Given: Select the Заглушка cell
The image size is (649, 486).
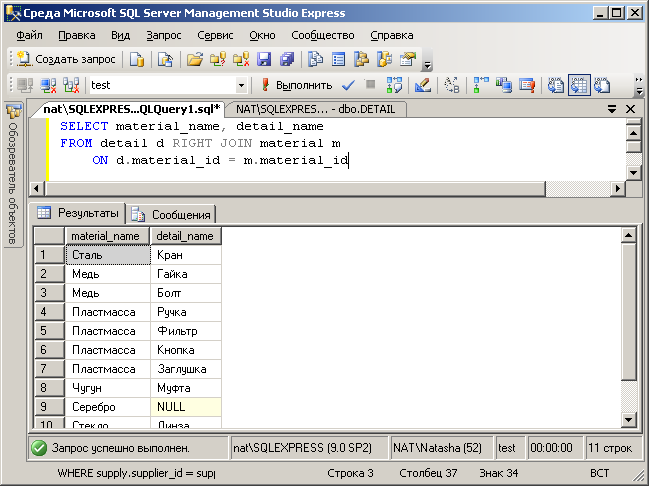Looking at the screenshot, I should (185, 369).
